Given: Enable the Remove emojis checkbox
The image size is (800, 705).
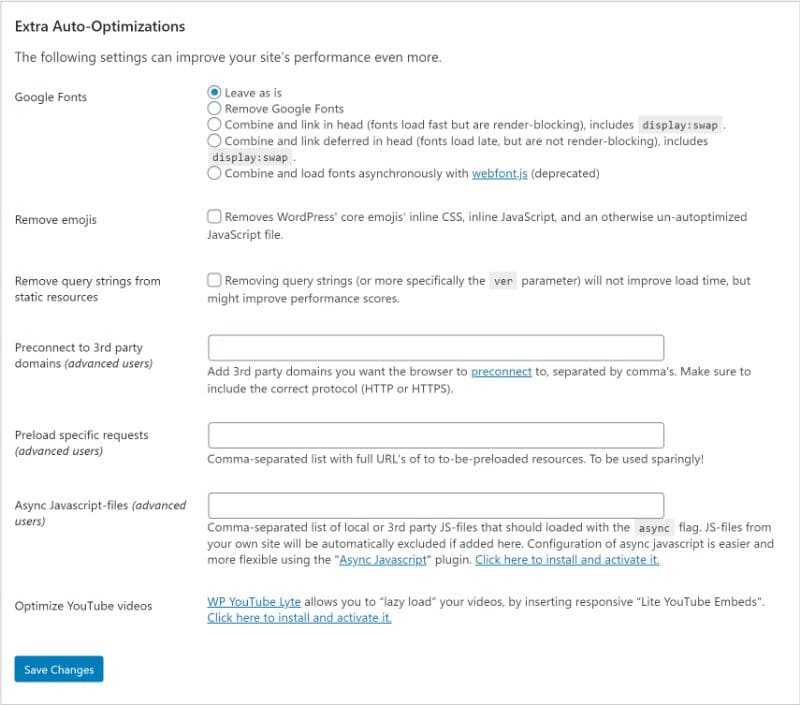Looking at the screenshot, I should pyautogui.click(x=214, y=216).
